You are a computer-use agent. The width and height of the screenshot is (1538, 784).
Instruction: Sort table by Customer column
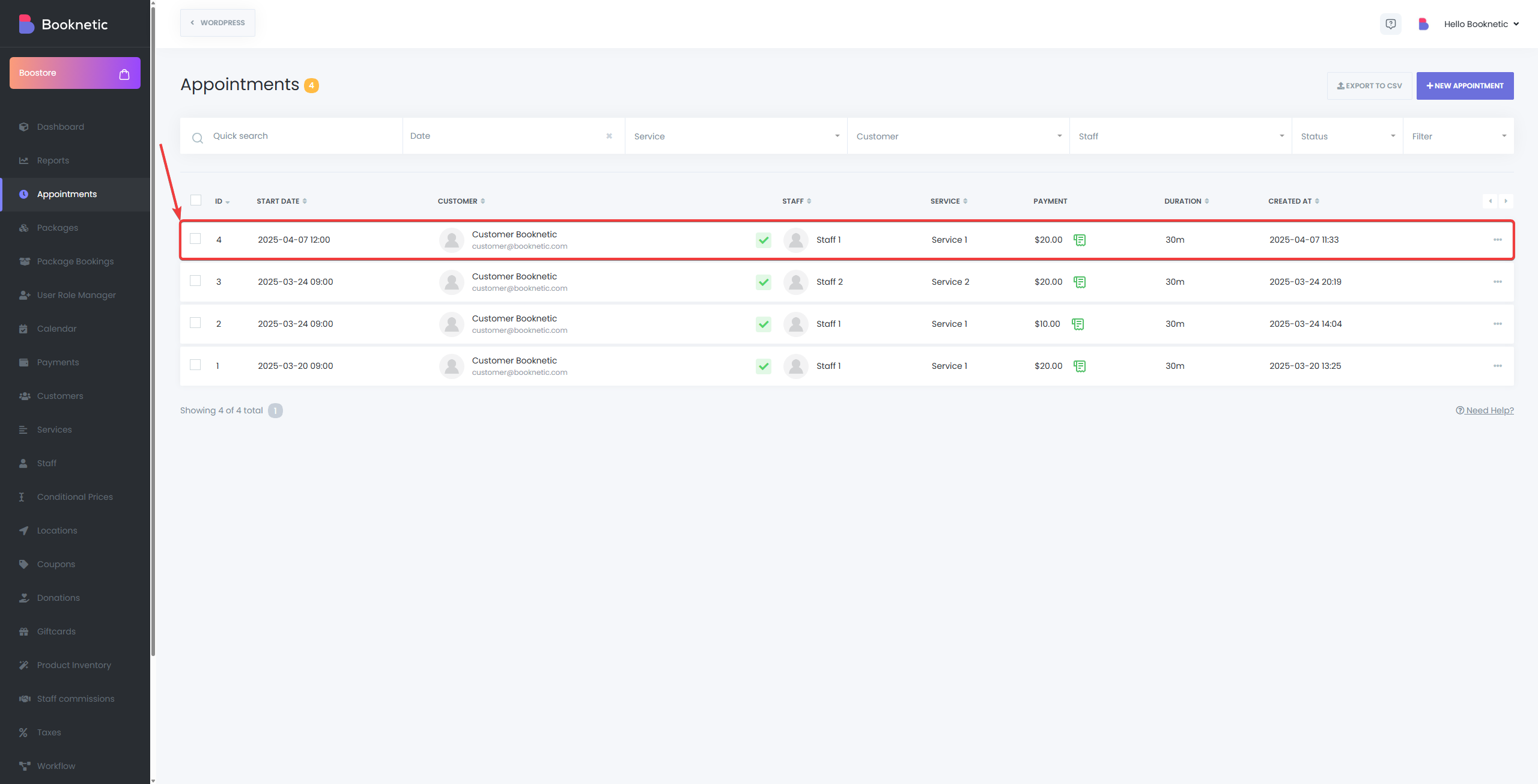tap(461, 201)
